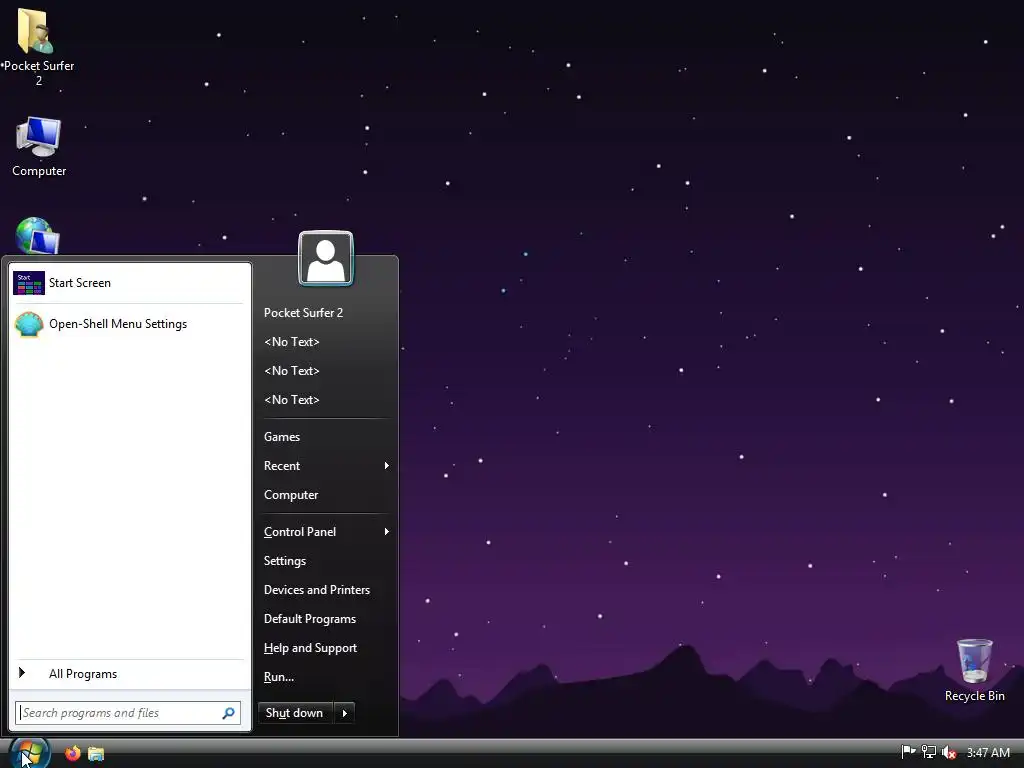The height and width of the screenshot is (768, 1024).
Task: Click the network tray icon
Action: pyautogui.click(x=928, y=752)
